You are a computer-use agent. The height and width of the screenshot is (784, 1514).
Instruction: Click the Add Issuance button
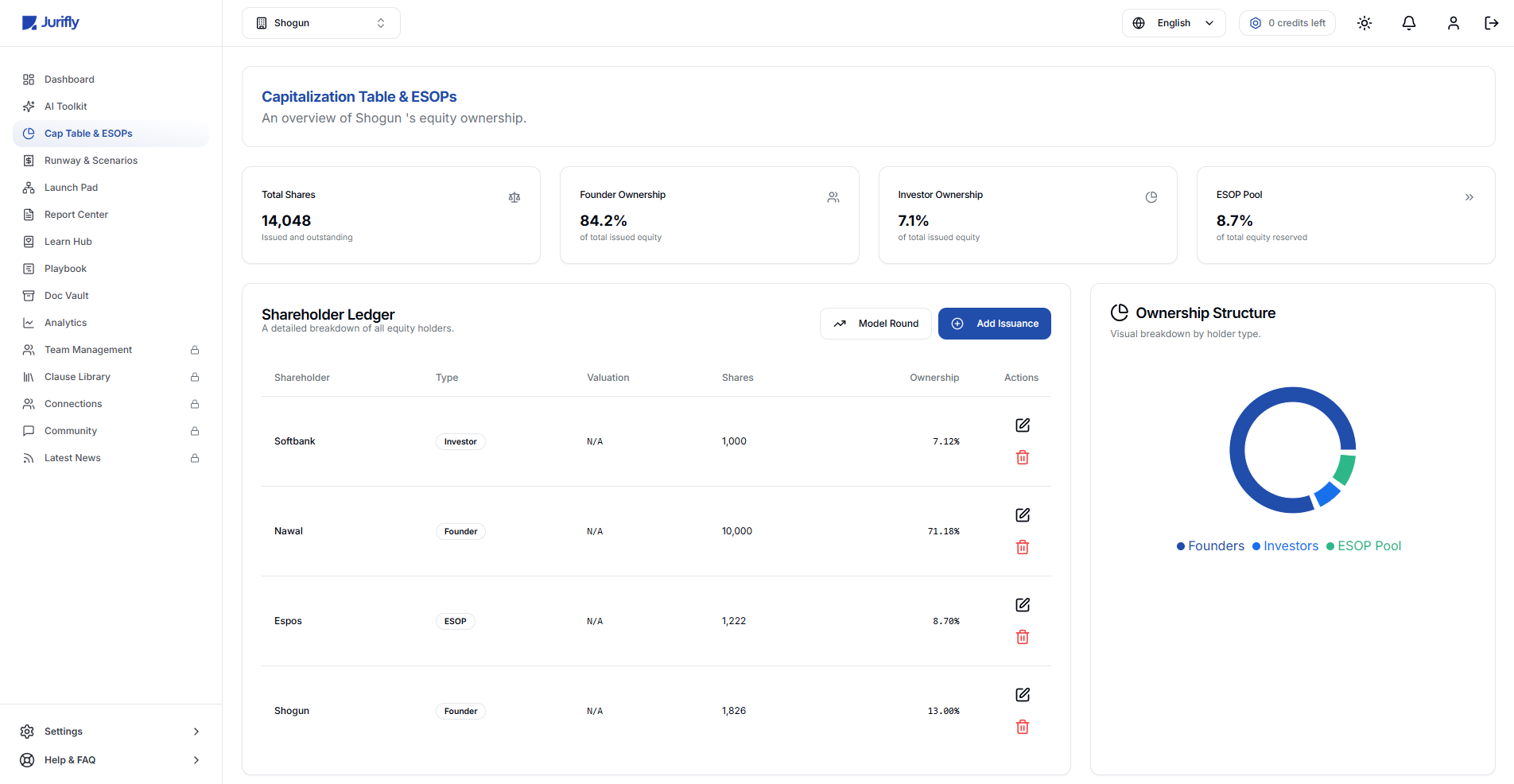click(995, 324)
